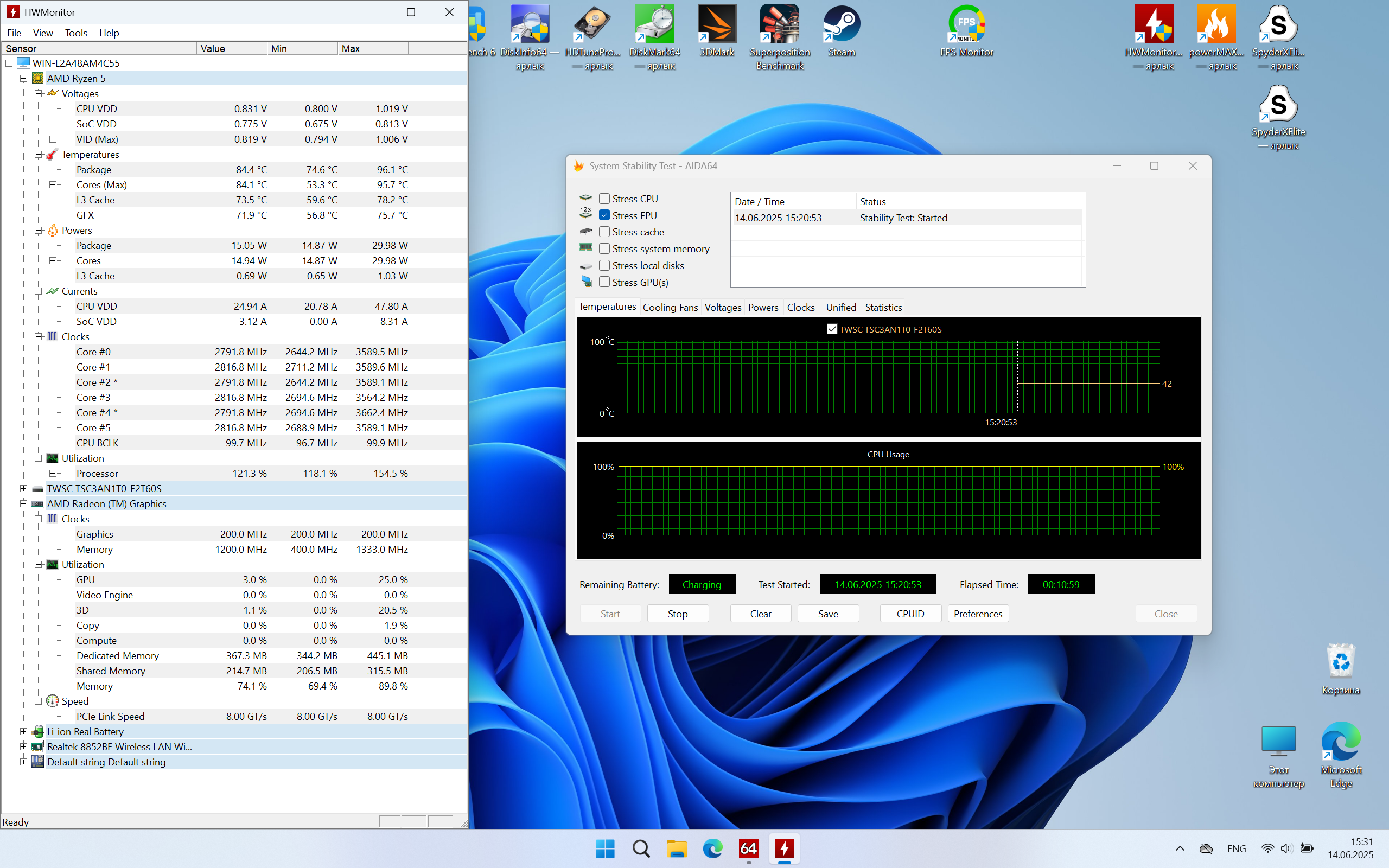Click the Stop button in AIDA64
This screenshot has width=1389, height=868.
[677, 614]
